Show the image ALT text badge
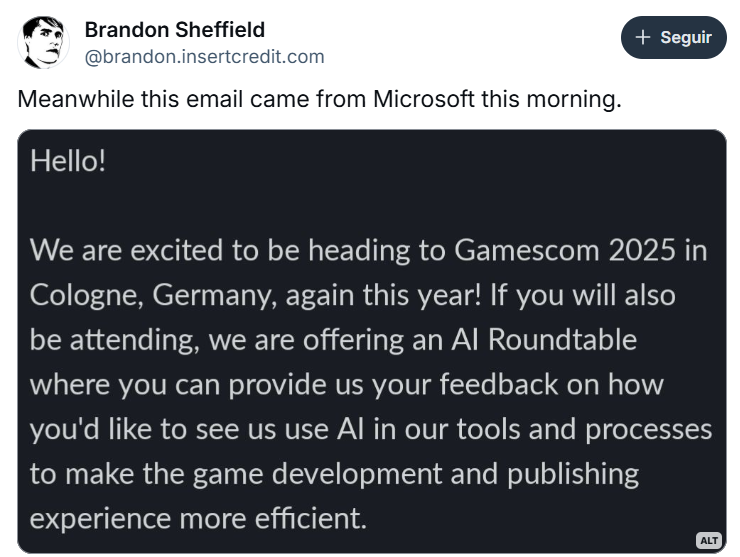The width and height of the screenshot is (740, 557). click(x=709, y=540)
